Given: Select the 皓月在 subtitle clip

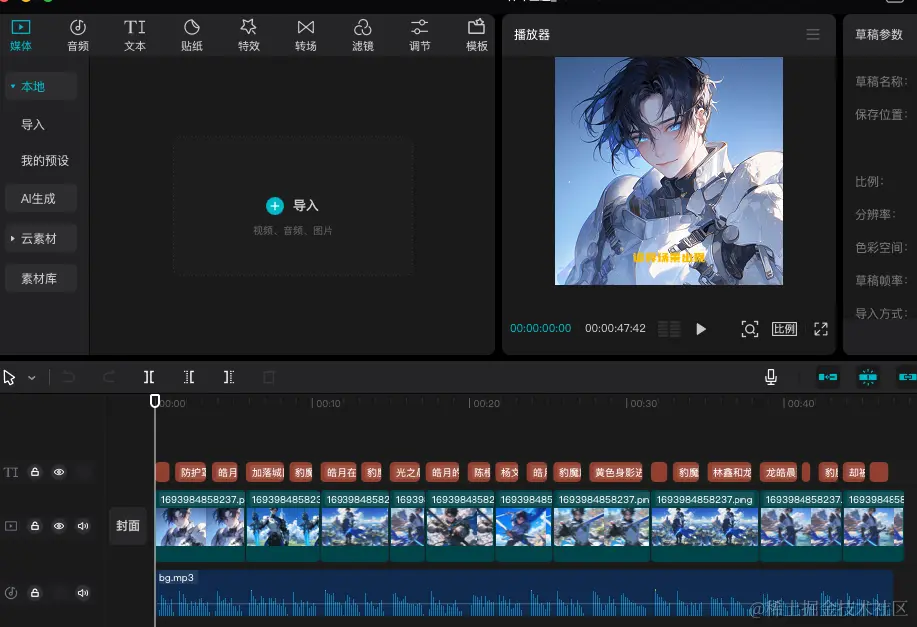Looking at the screenshot, I should 340,472.
